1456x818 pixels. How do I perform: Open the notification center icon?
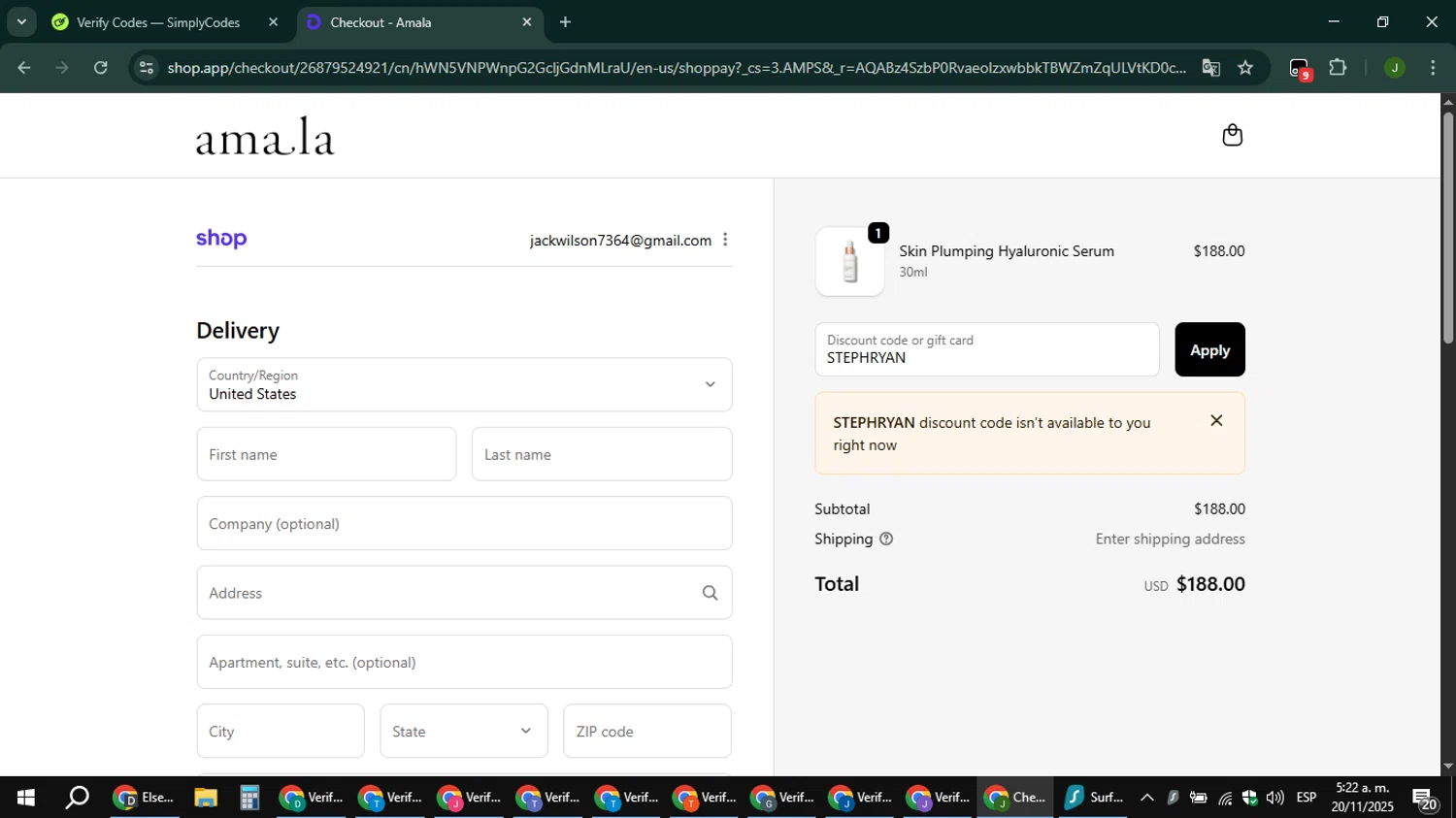point(1425,799)
